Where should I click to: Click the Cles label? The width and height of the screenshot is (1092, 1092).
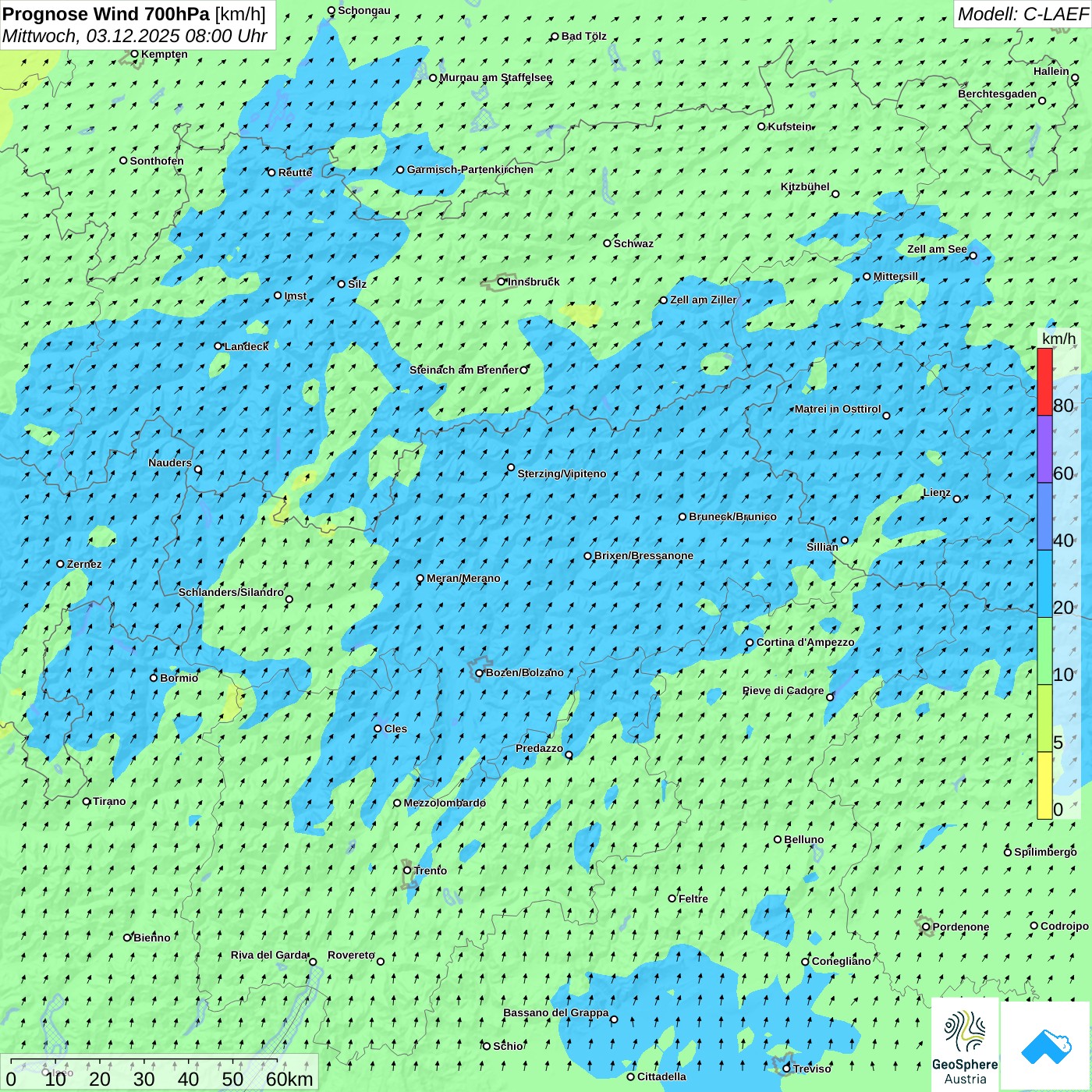[395, 729]
